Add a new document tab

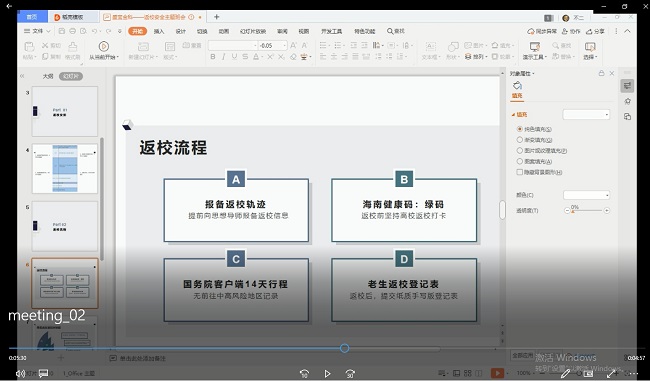coord(216,17)
